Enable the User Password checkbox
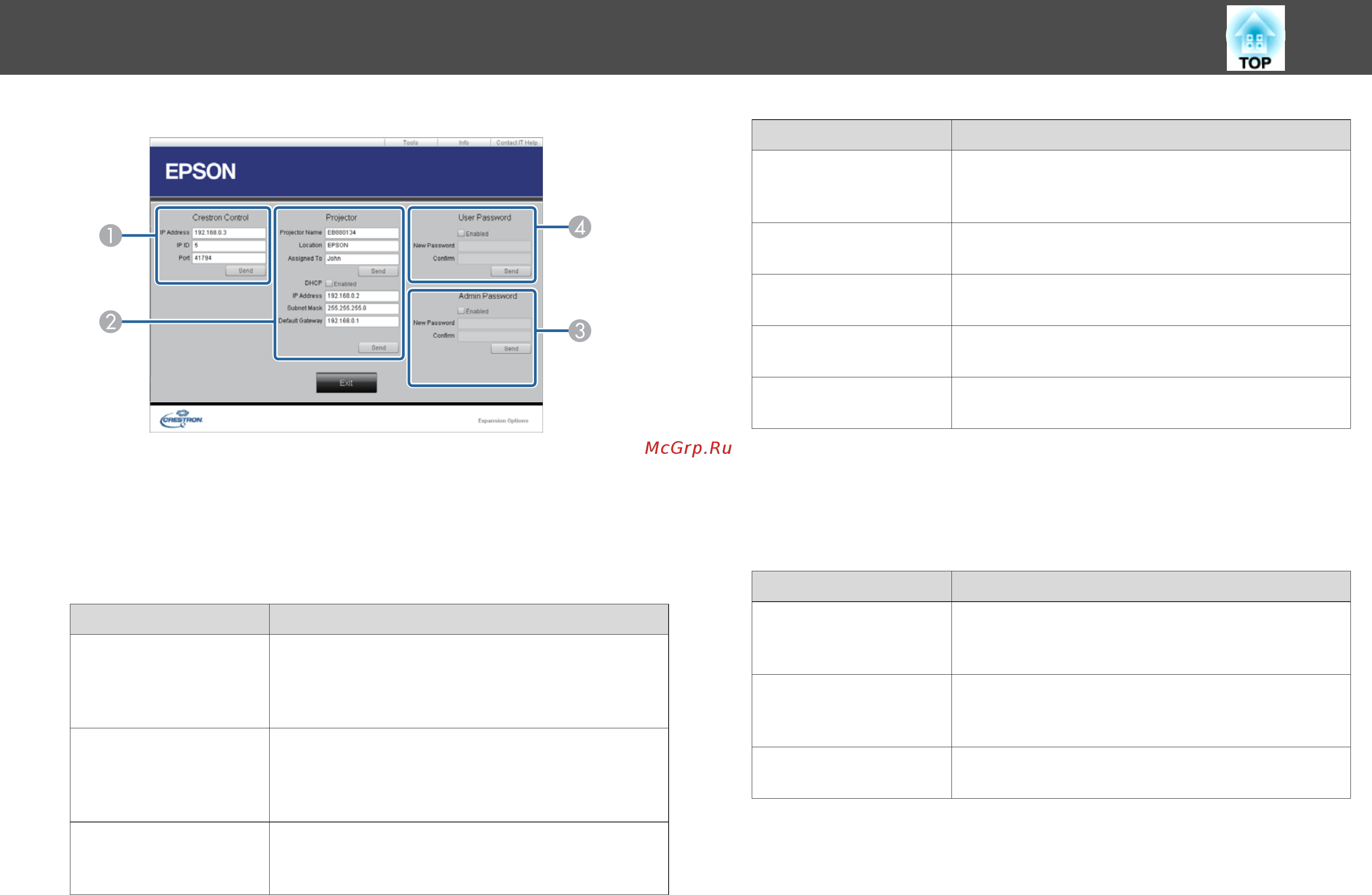This screenshot has height=895, width=1372. pos(461,234)
